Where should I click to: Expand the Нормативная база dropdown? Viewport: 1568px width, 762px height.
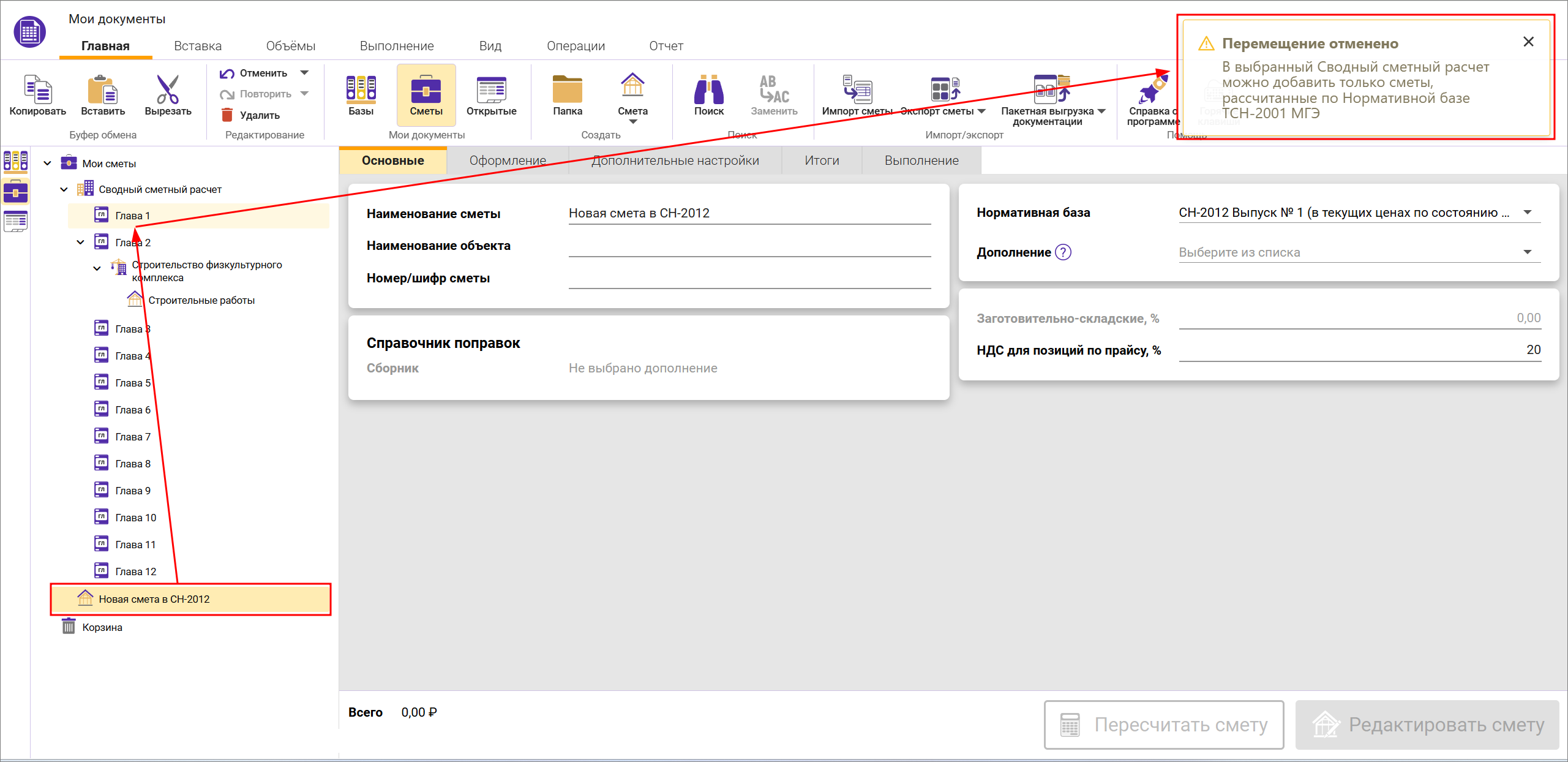[1527, 213]
